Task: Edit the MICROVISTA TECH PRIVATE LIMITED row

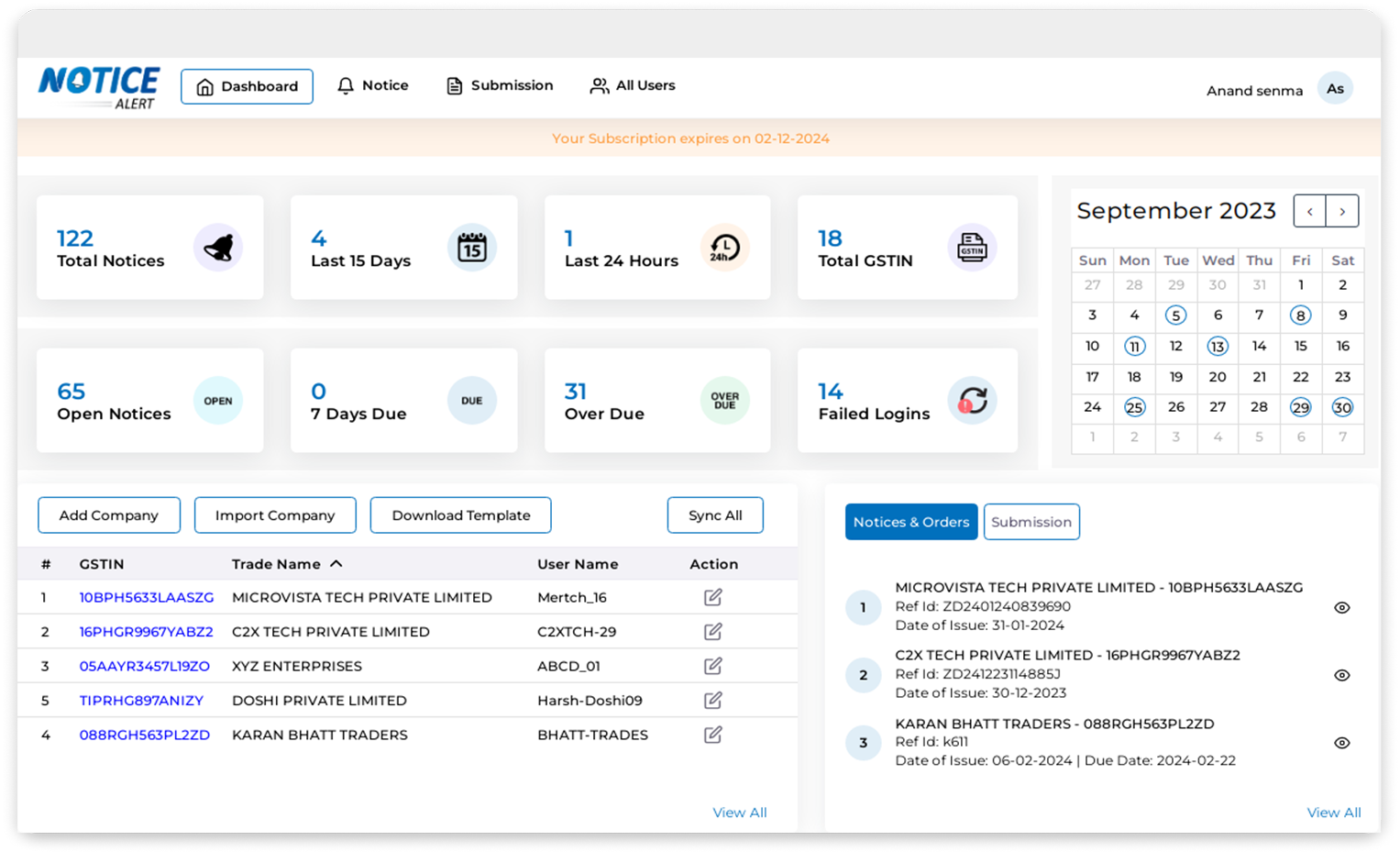Action: pyautogui.click(x=712, y=597)
